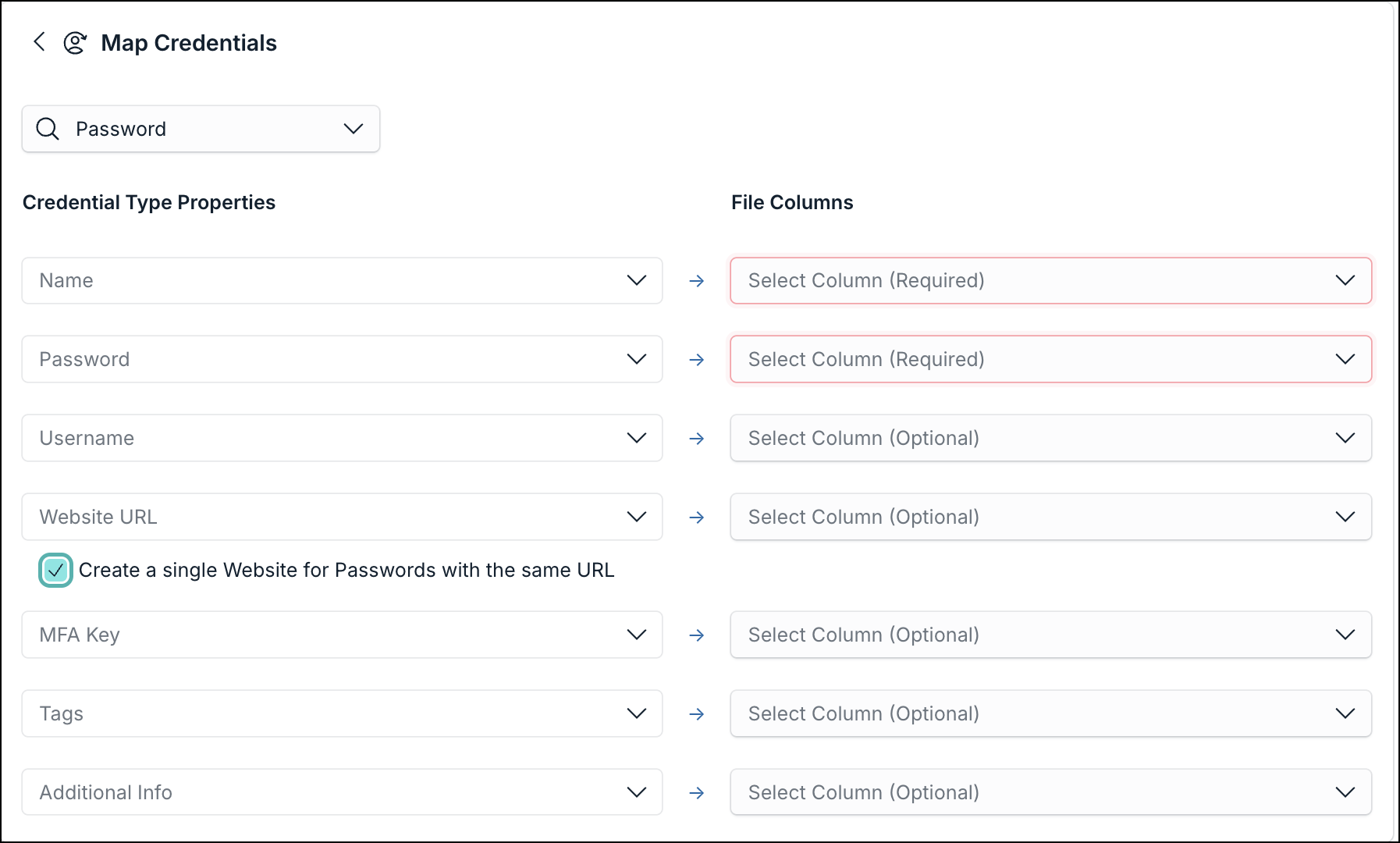Select required file column for Name
This screenshot has height=843, width=1400.
click(1050, 280)
